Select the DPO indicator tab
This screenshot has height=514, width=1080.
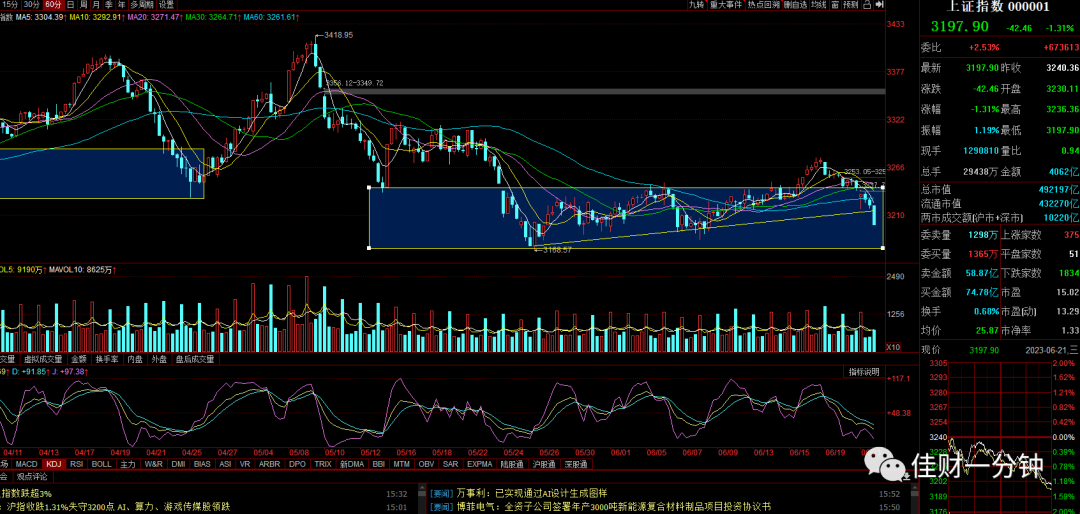(297, 464)
